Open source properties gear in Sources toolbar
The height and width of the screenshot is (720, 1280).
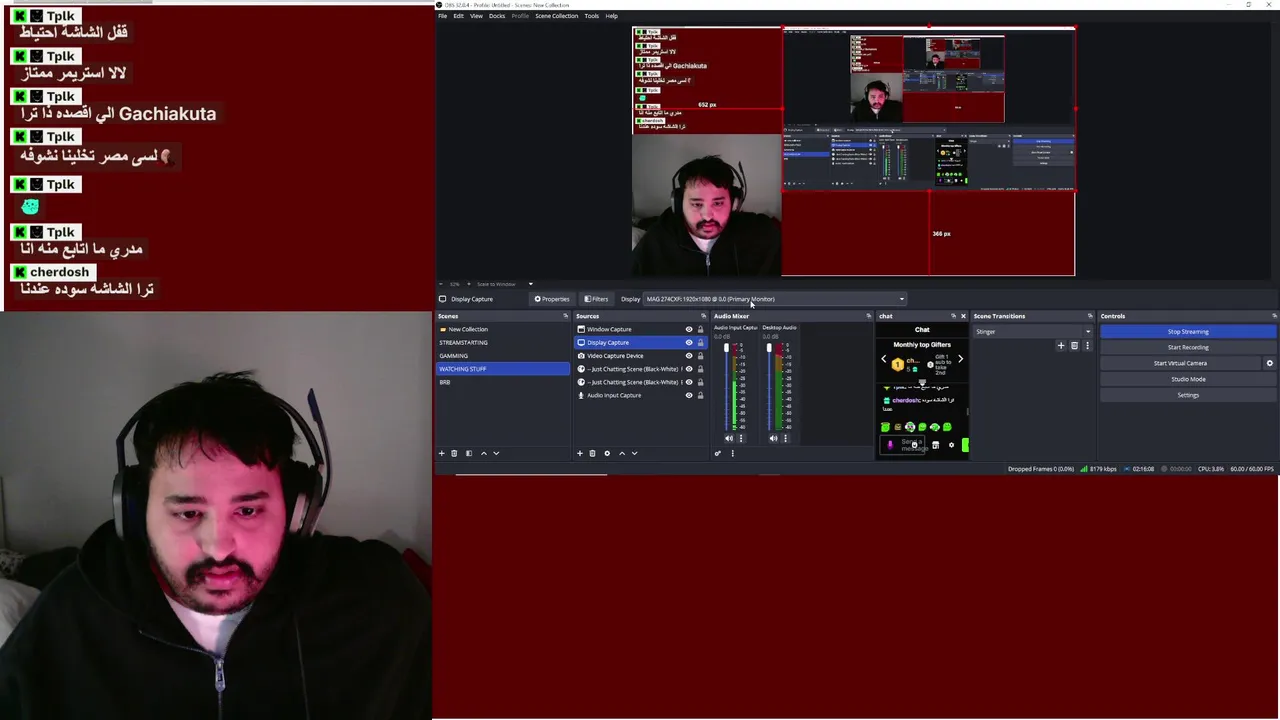click(x=607, y=453)
